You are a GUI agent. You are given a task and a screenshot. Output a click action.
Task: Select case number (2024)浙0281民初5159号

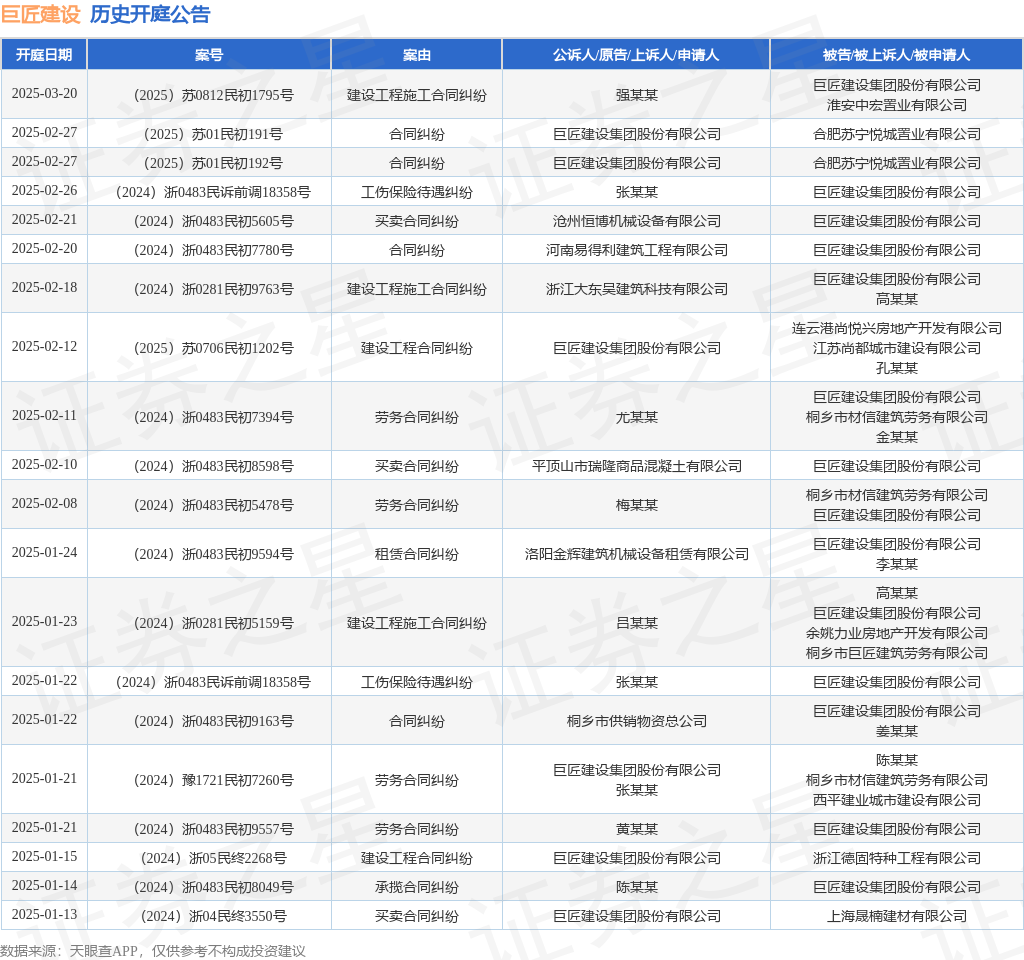[214, 623]
